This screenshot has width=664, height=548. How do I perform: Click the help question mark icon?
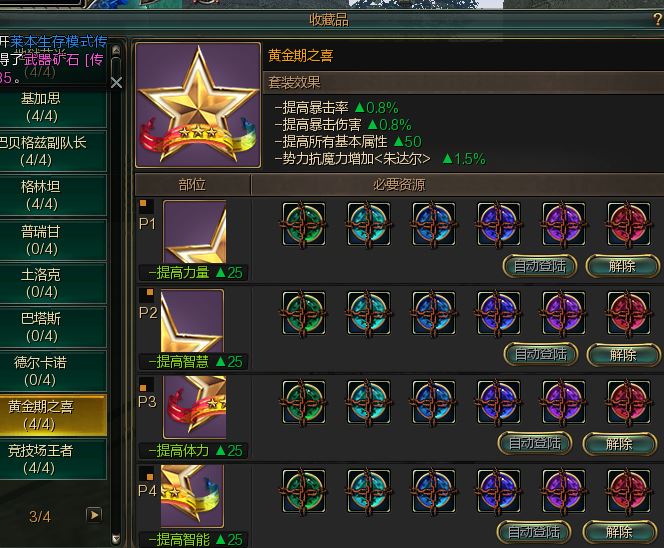(658, 19)
